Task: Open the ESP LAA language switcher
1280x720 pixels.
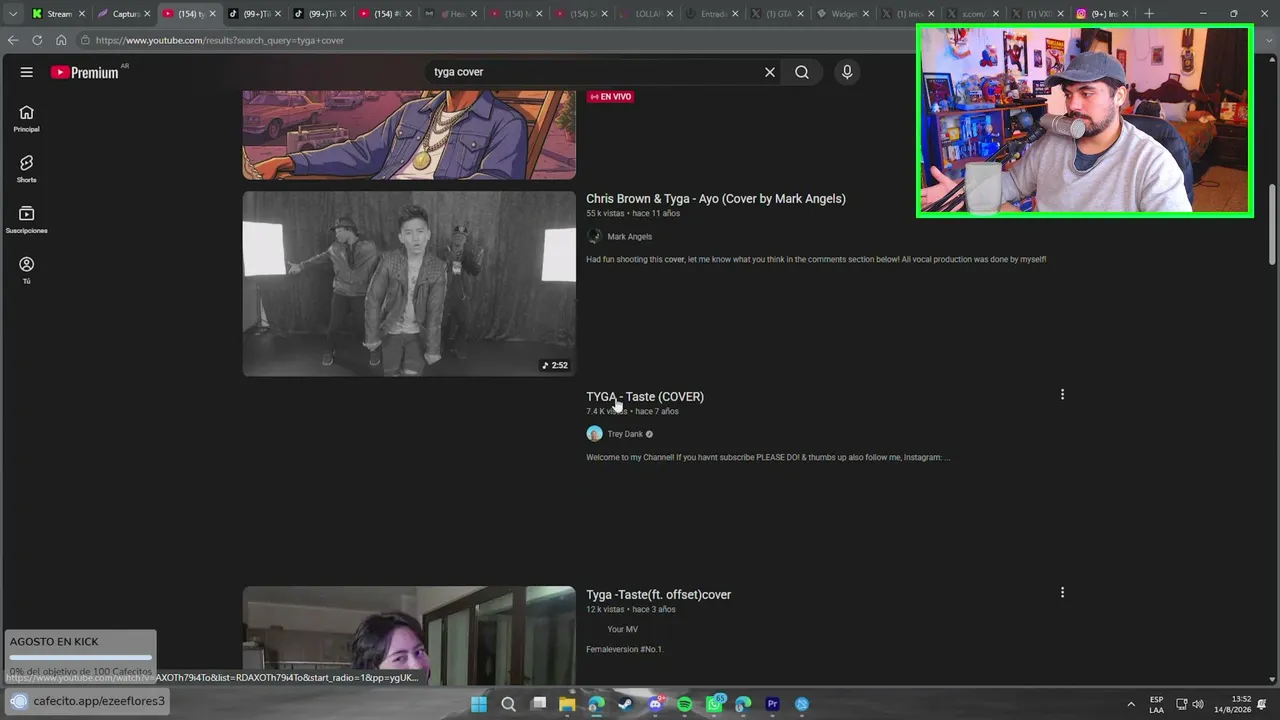Action: tap(1157, 704)
